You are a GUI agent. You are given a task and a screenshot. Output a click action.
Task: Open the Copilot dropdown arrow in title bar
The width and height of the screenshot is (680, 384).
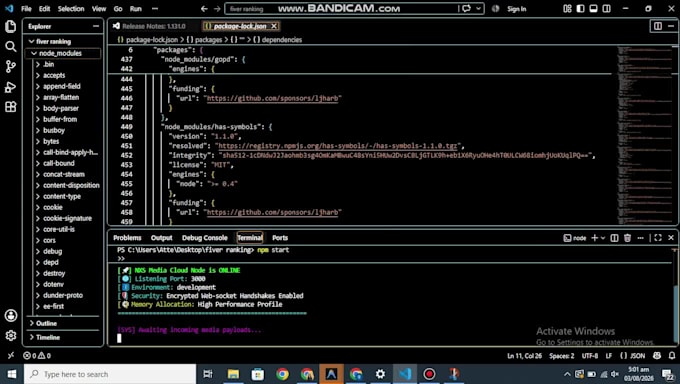click(478, 9)
